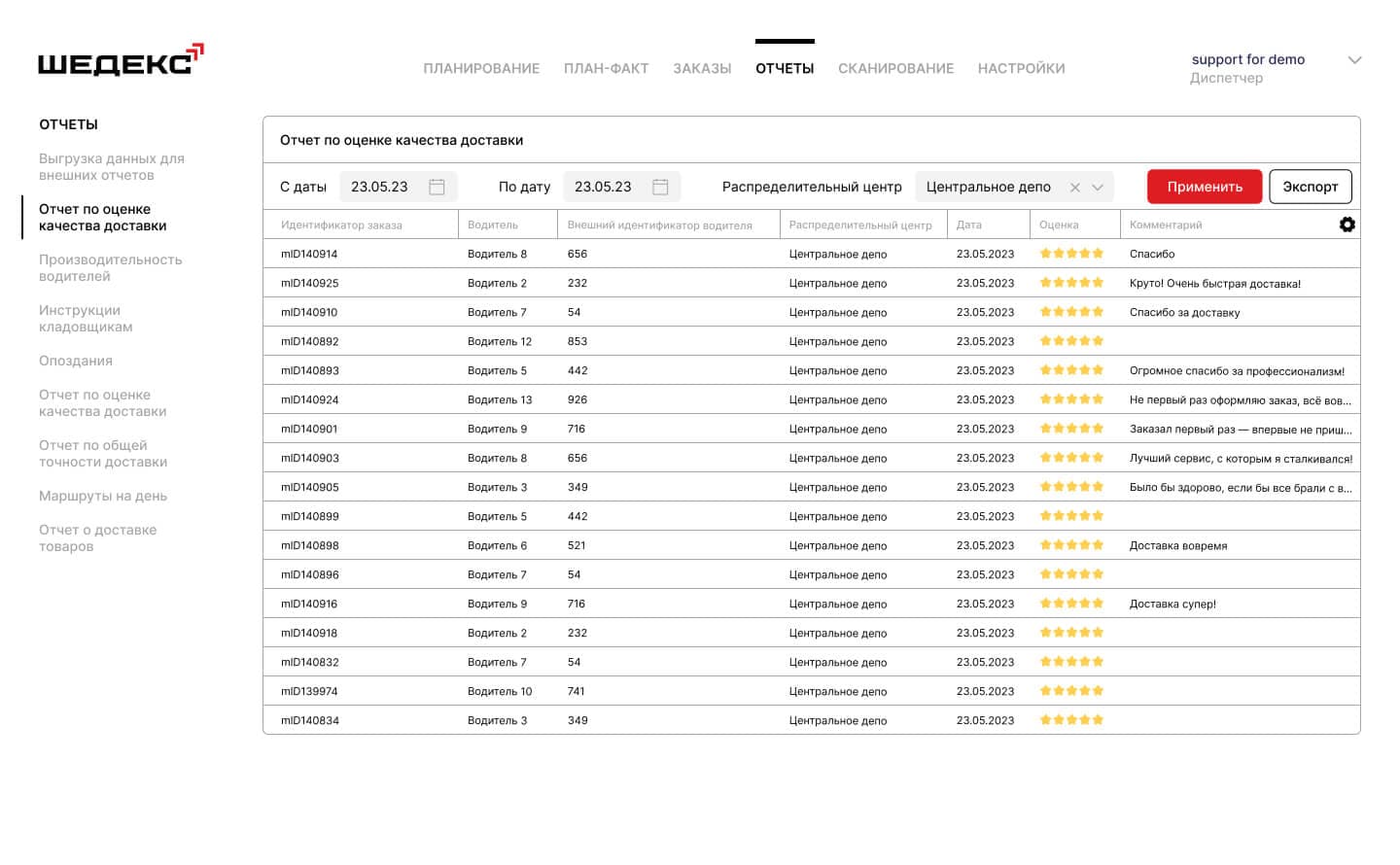Open Производительность водителей report
Image resolution: width=1400 pixels, height=865 pixels.
click(x=111, y=267)
